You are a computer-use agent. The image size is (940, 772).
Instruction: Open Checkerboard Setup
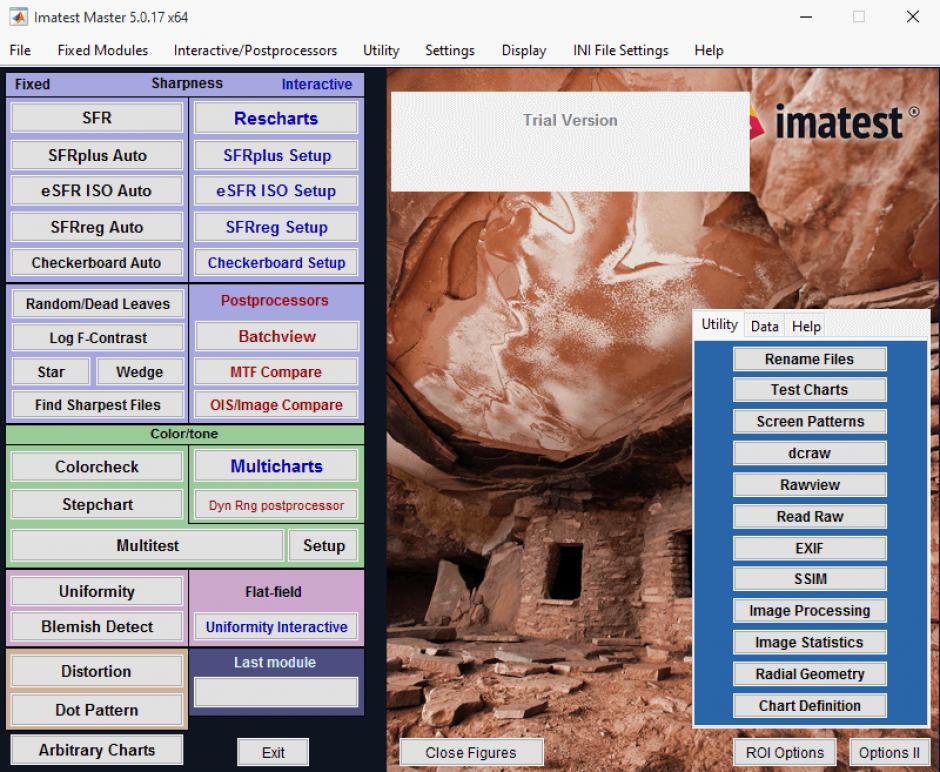276,263
